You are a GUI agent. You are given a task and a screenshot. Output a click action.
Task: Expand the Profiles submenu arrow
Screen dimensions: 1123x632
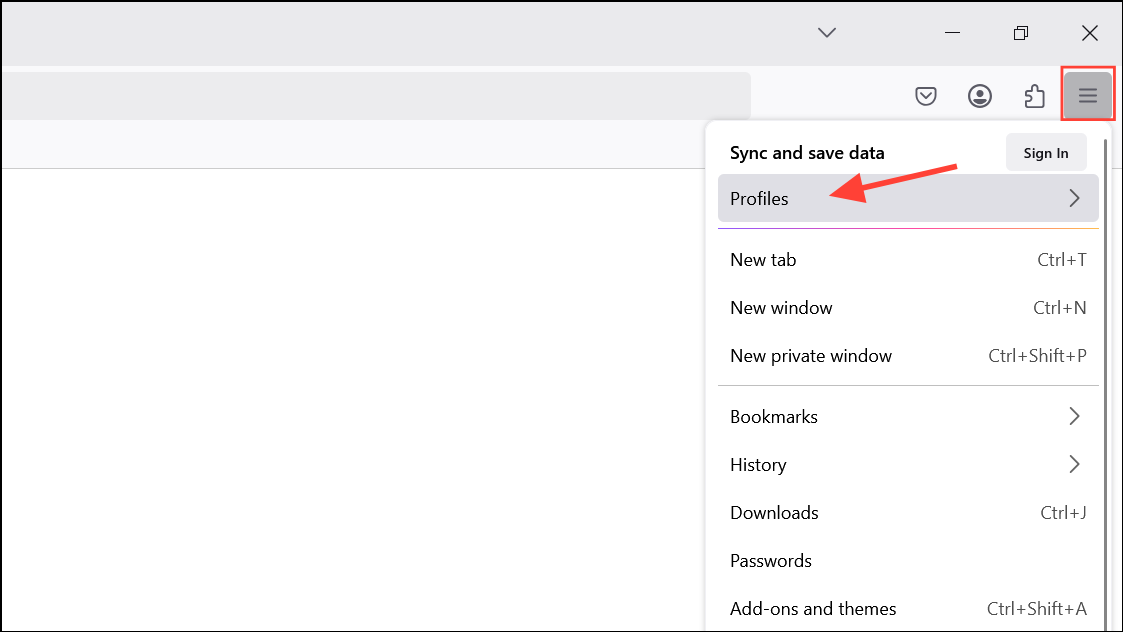coord(1074,198)
